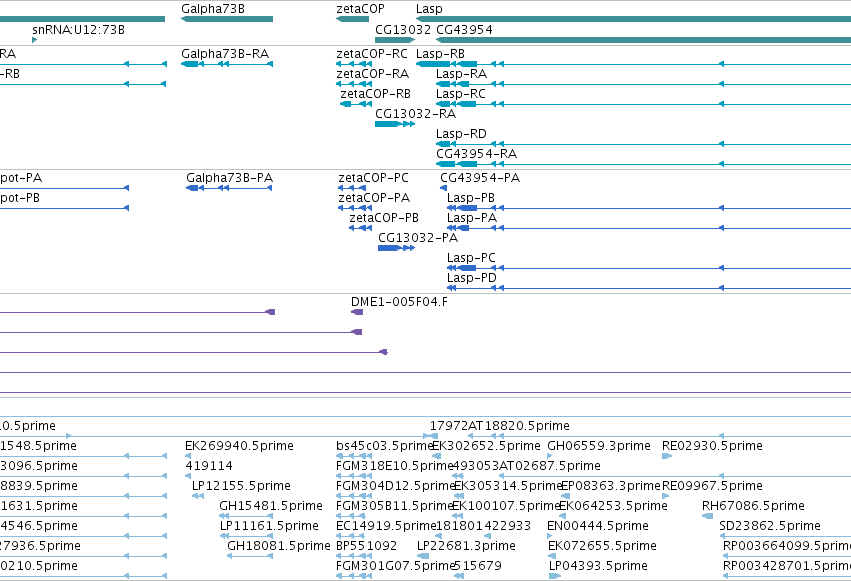
Task: Select the BP551092 EST label
Action: (x=366, y=546)
